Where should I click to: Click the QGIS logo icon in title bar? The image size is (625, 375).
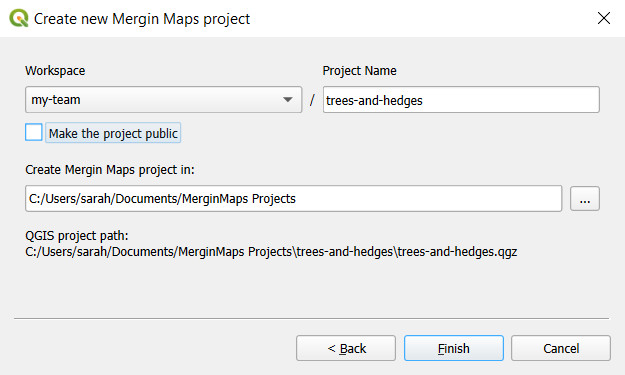click(19, 18)
